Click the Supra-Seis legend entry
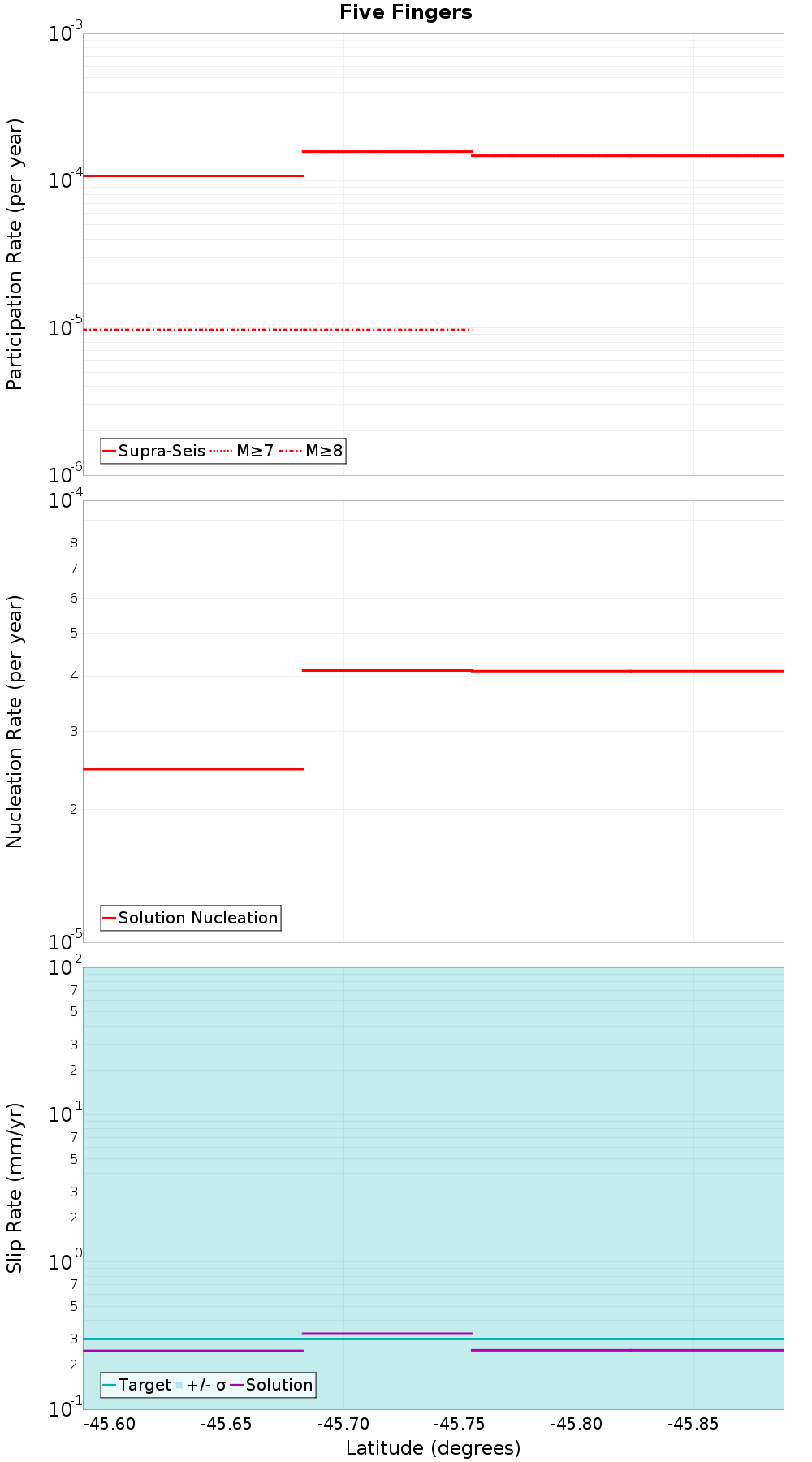Image resolution: width=812 pixels, height=1462 pixels. [154, 451]
